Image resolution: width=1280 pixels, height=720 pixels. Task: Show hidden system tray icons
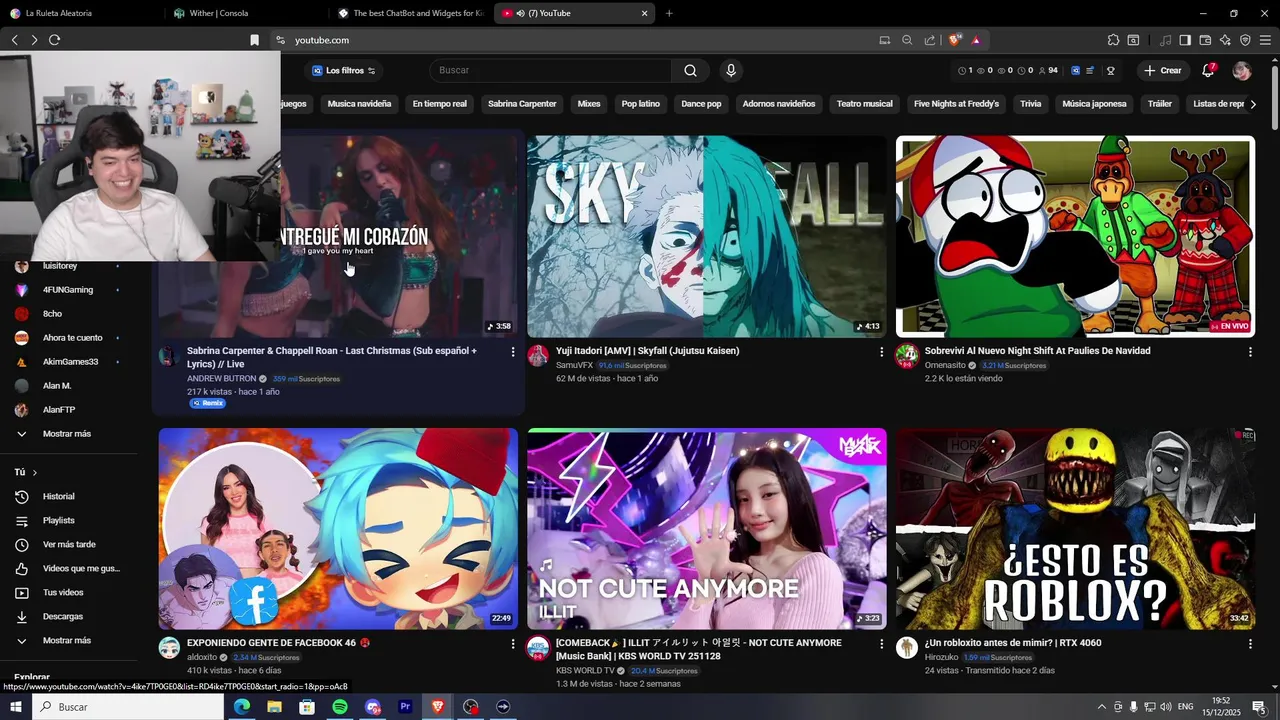(1102, 707)
